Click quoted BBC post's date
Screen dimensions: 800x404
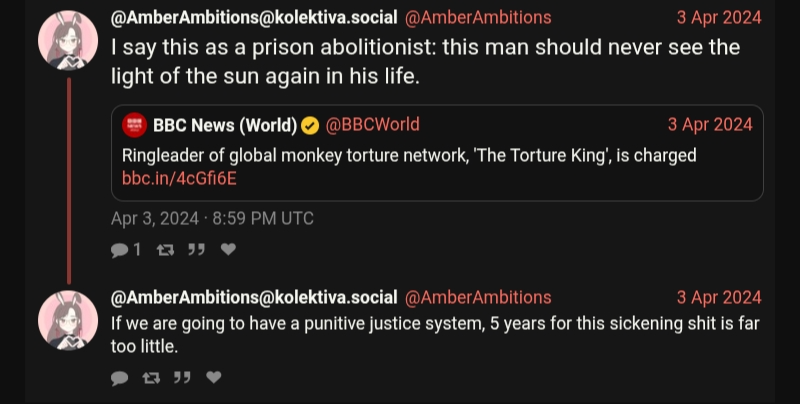[709, 125]
